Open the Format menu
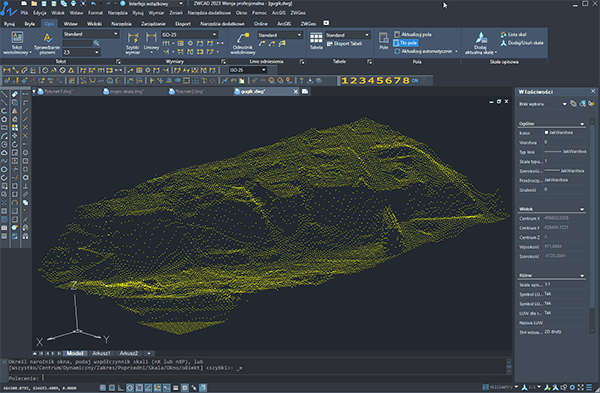 [95, 13]
